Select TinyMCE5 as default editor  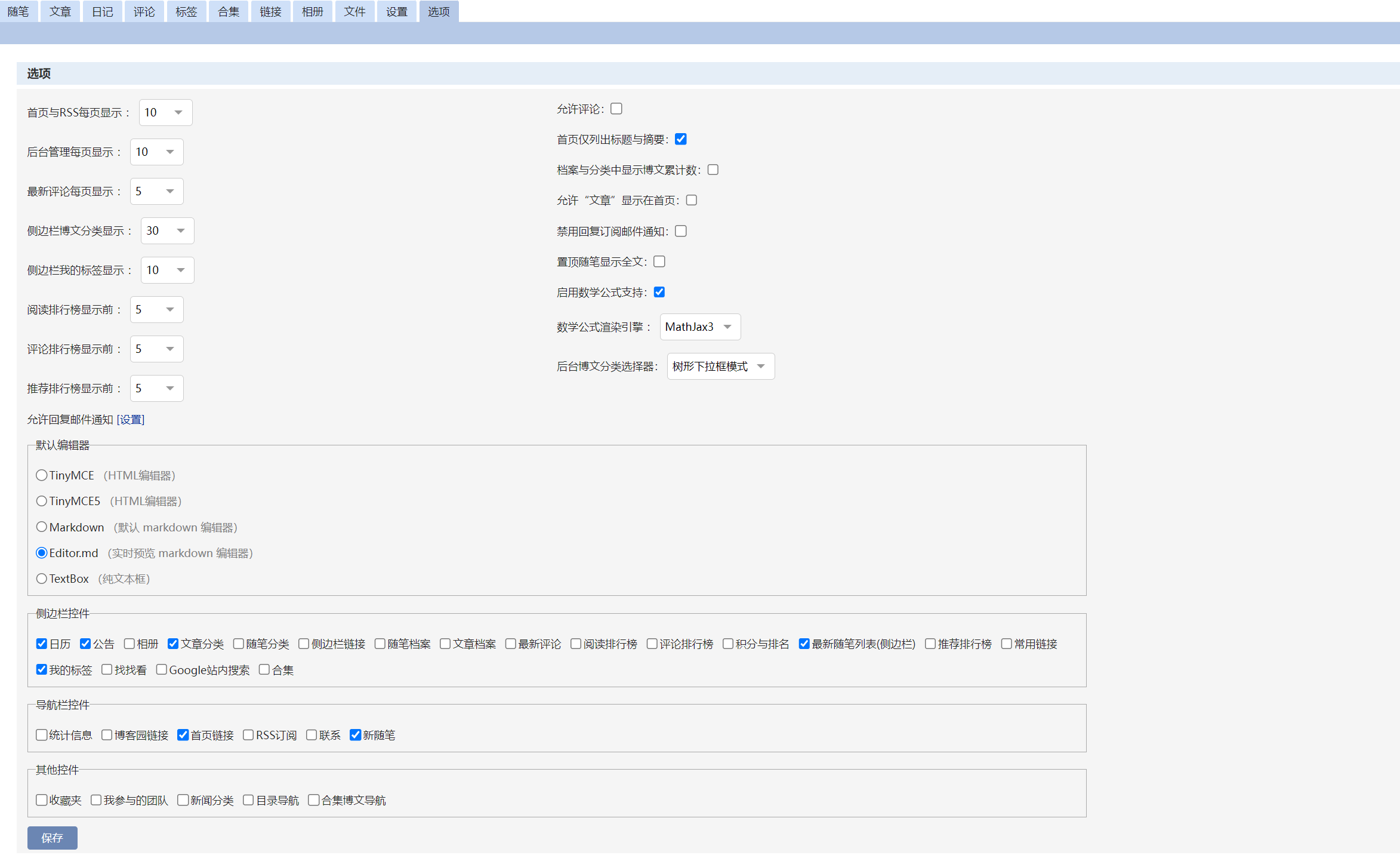click(42, 501)
